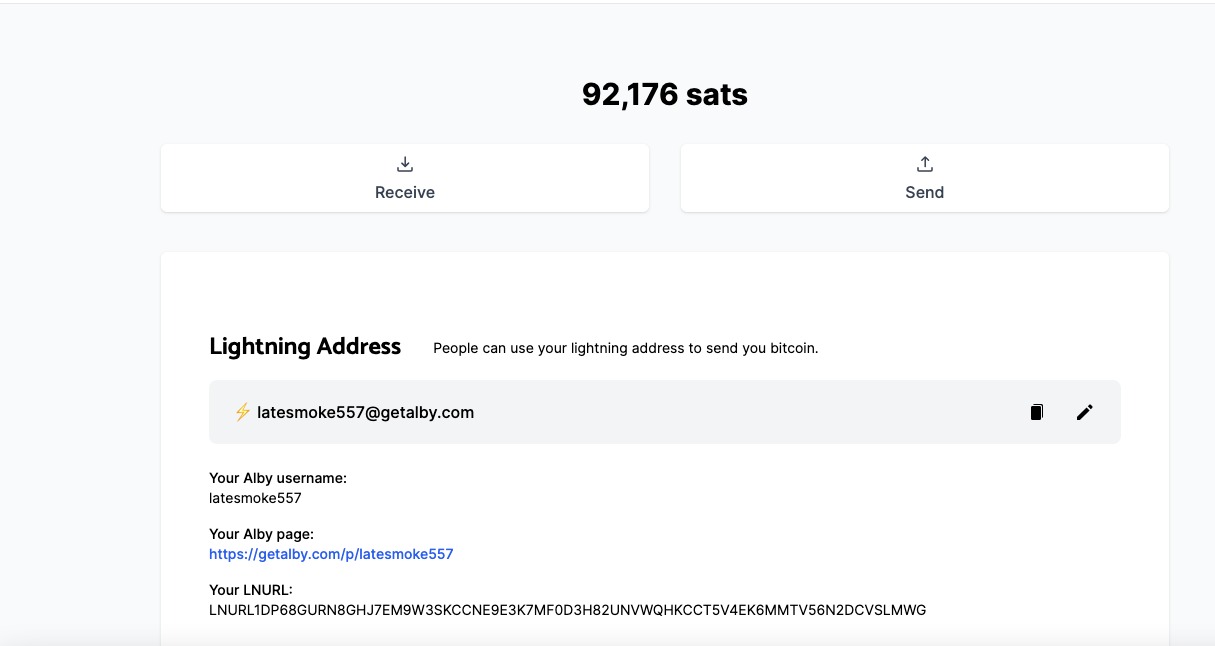Click the 'Your Alby username:' label

pos(278,479)
